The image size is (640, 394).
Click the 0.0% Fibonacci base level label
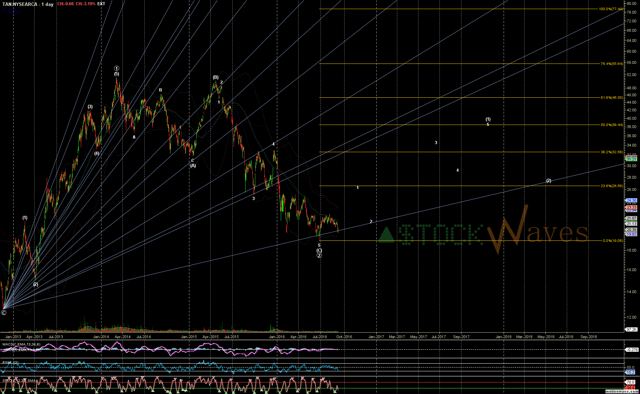(613, 240)
